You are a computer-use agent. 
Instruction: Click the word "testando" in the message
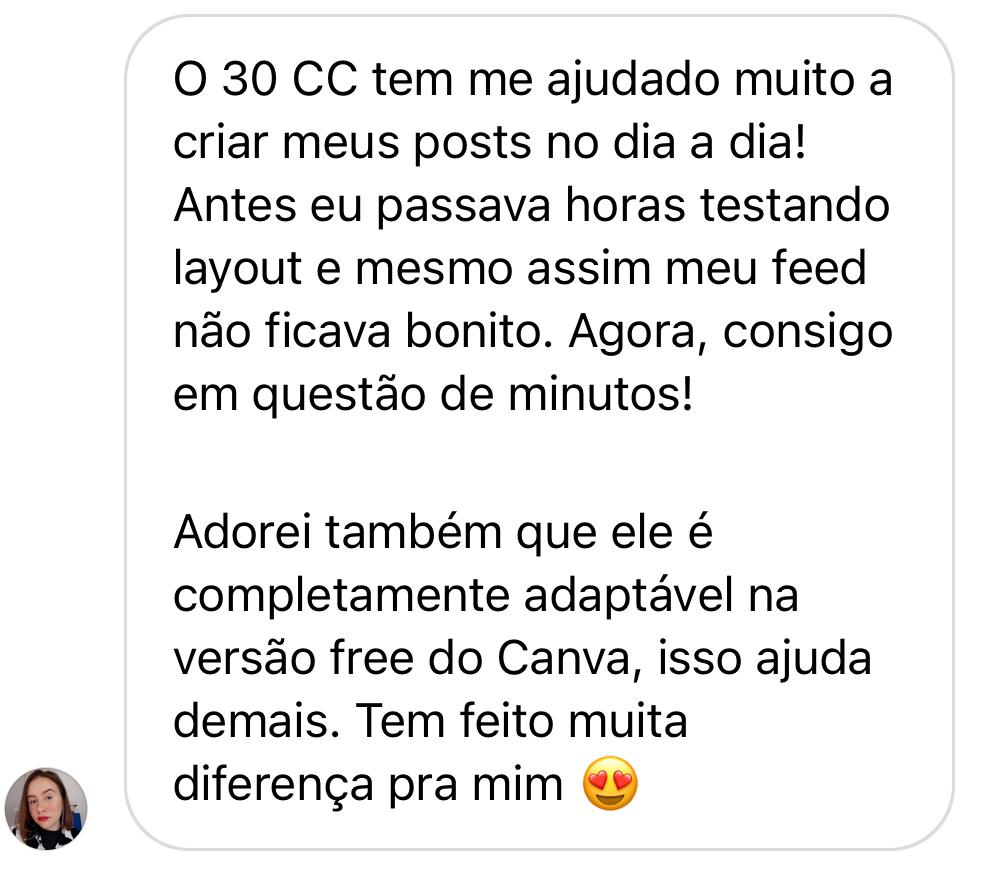point(795,205)
